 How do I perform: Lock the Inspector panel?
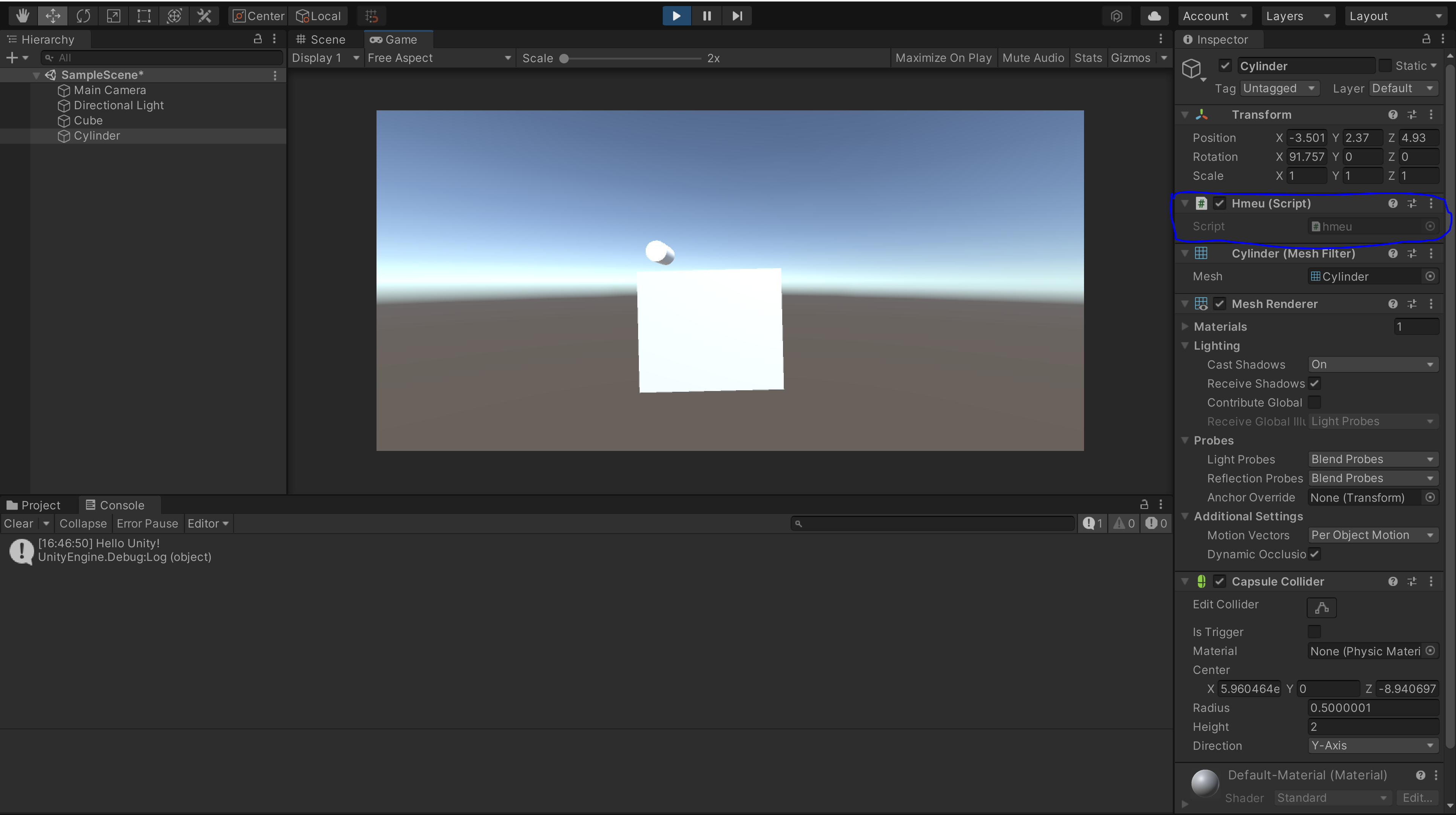tap(1426, 39)
